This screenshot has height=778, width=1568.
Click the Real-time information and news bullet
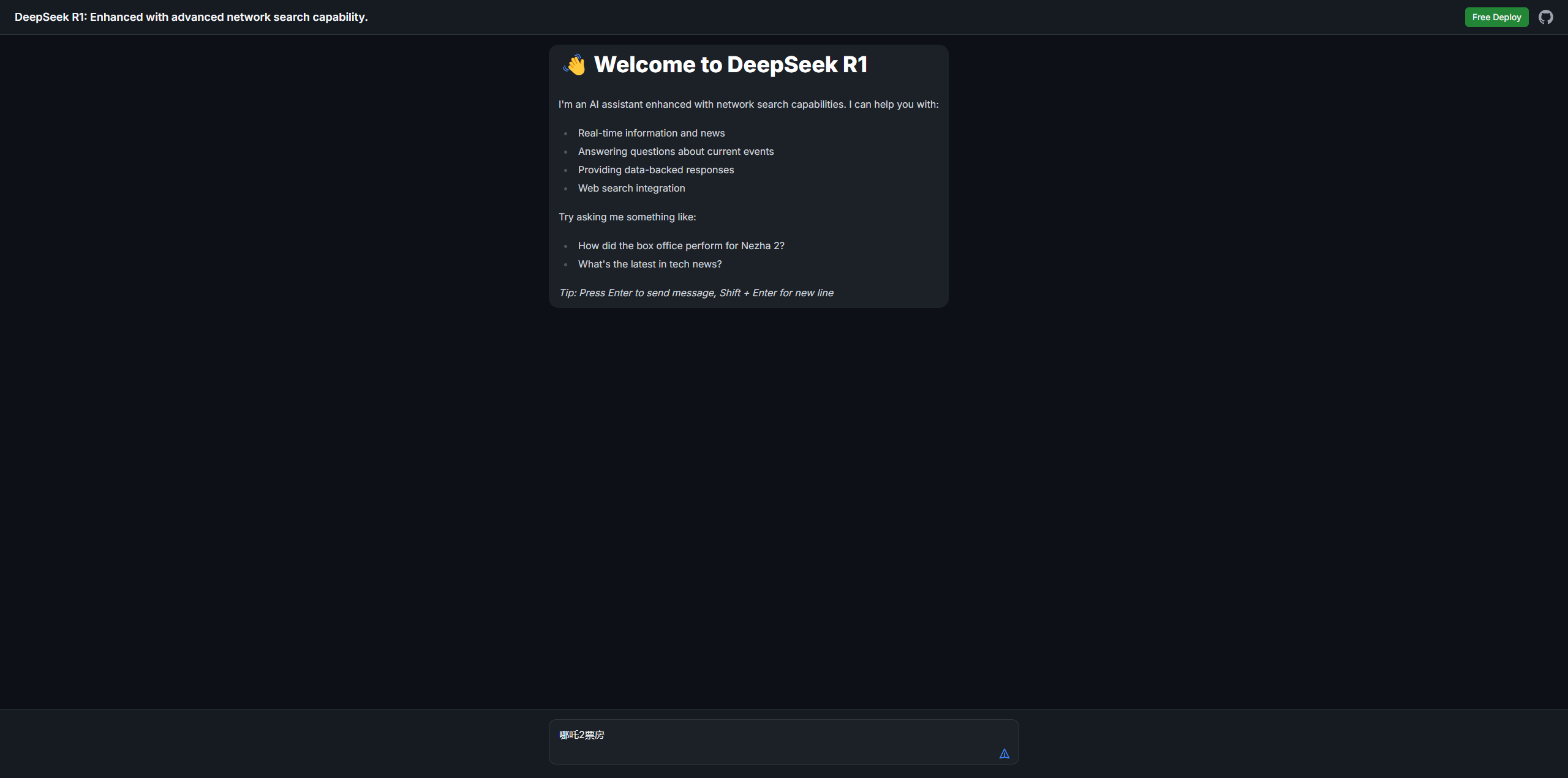coord(650,133)
